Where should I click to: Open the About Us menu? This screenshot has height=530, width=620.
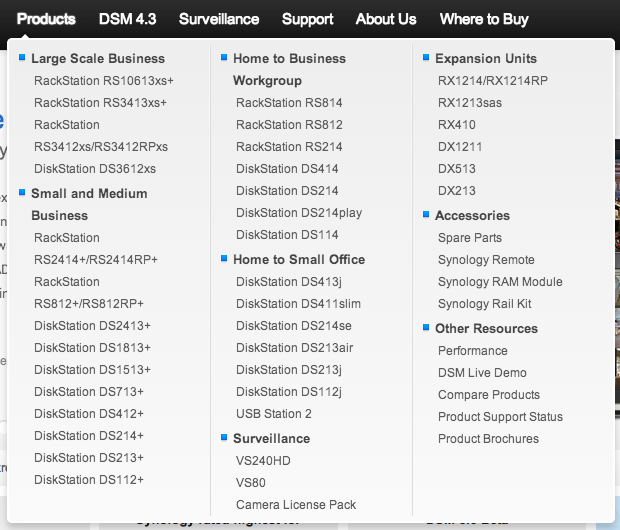(386, 19)
